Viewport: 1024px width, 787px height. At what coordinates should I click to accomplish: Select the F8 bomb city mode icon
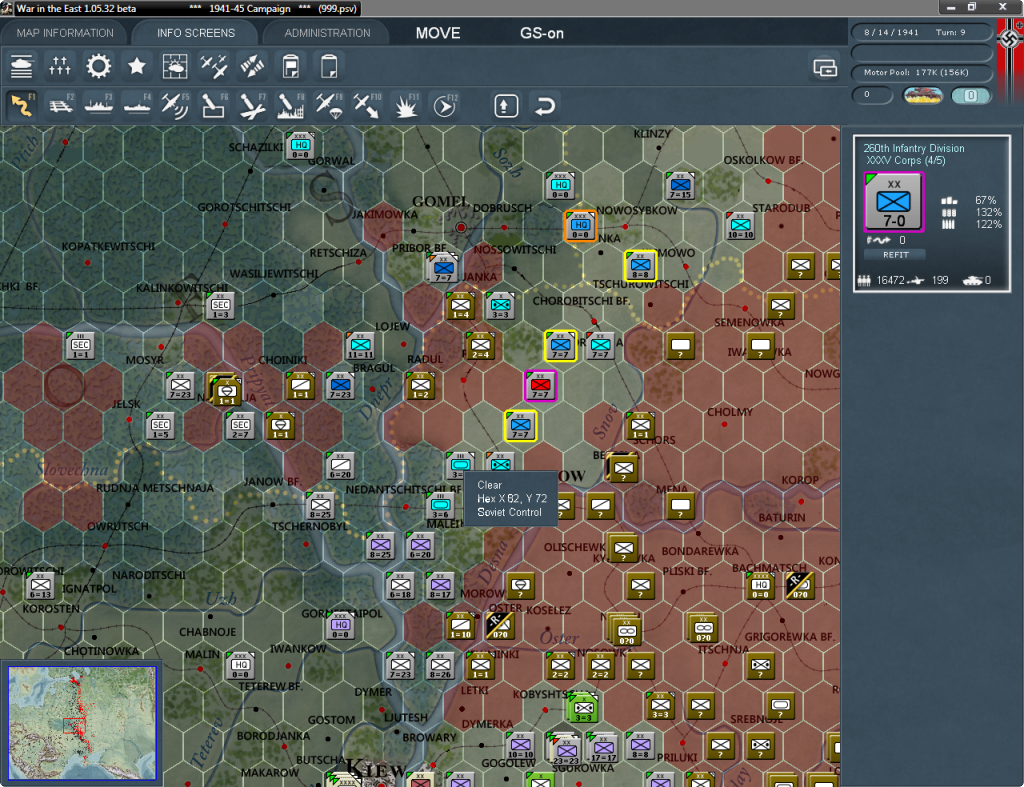291,106
